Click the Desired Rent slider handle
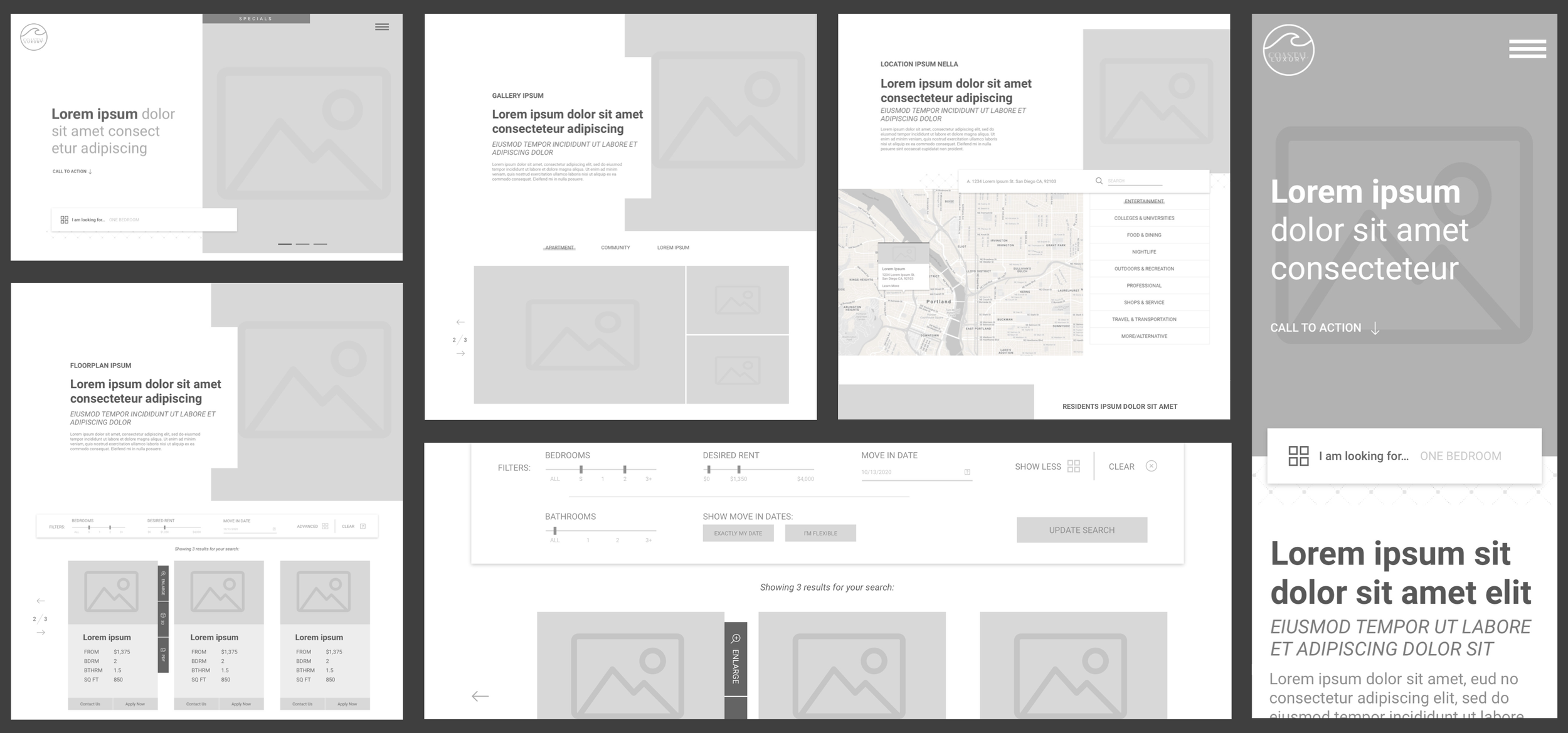Viewport: 1568px width, 733px height. [738, 469]
